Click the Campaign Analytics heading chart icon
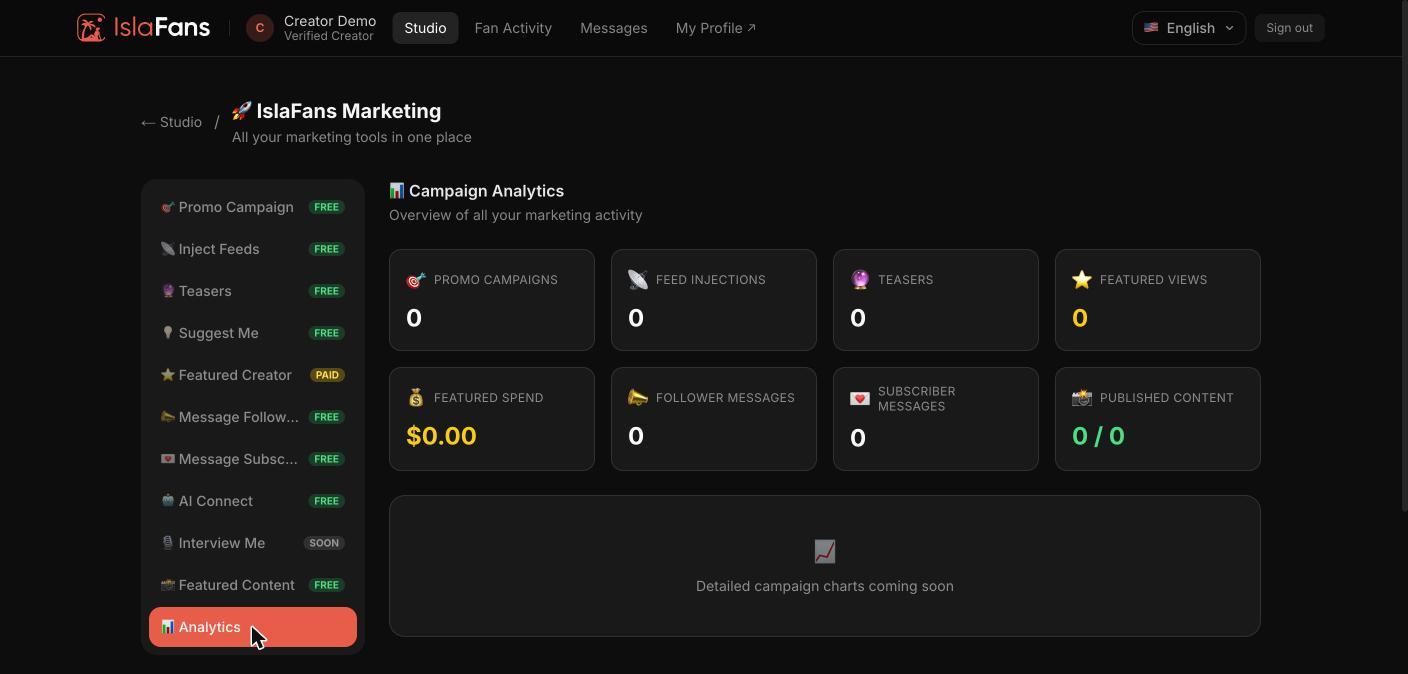Screen dimensions: 1408x674 click(397, 190)
